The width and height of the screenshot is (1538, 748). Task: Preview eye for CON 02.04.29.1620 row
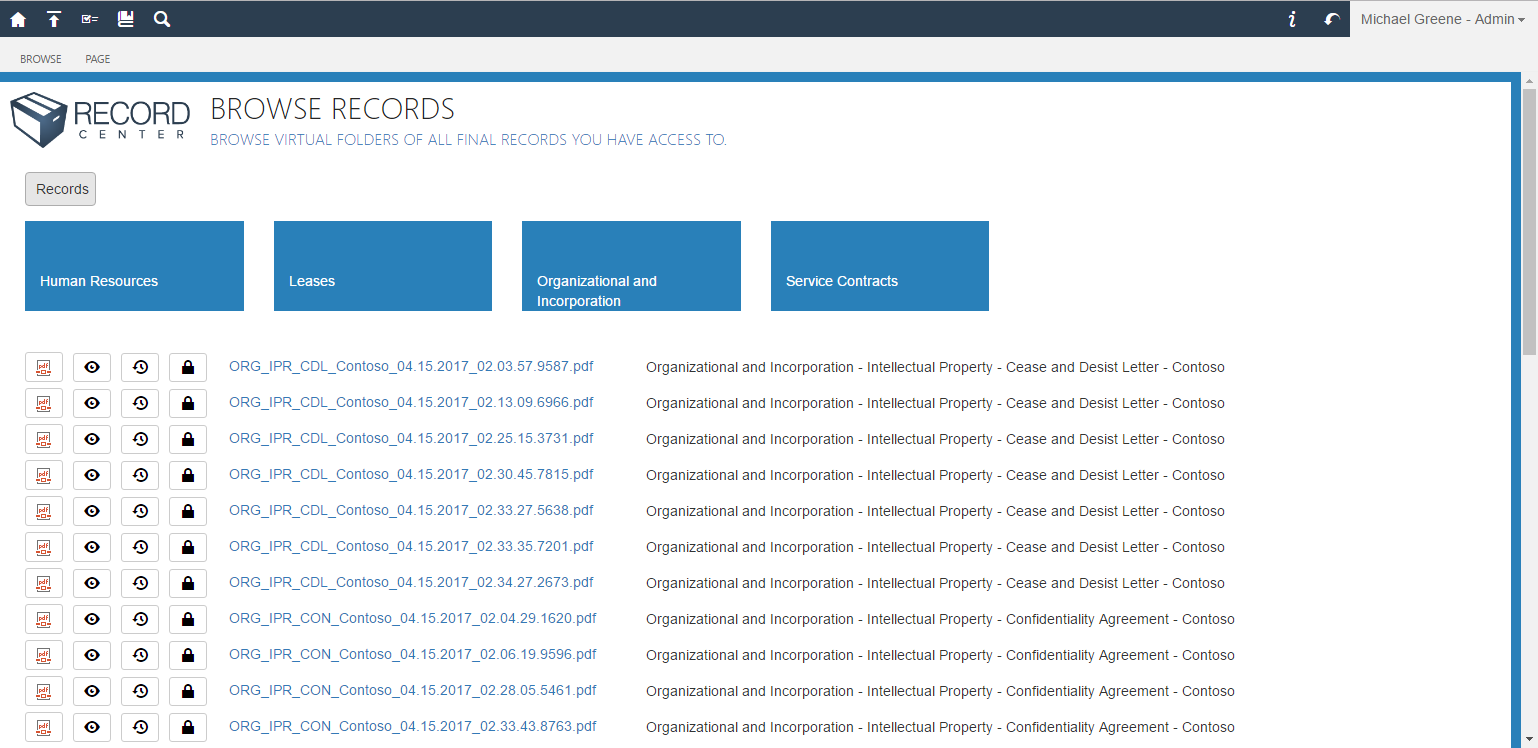[x=92, y=620]
